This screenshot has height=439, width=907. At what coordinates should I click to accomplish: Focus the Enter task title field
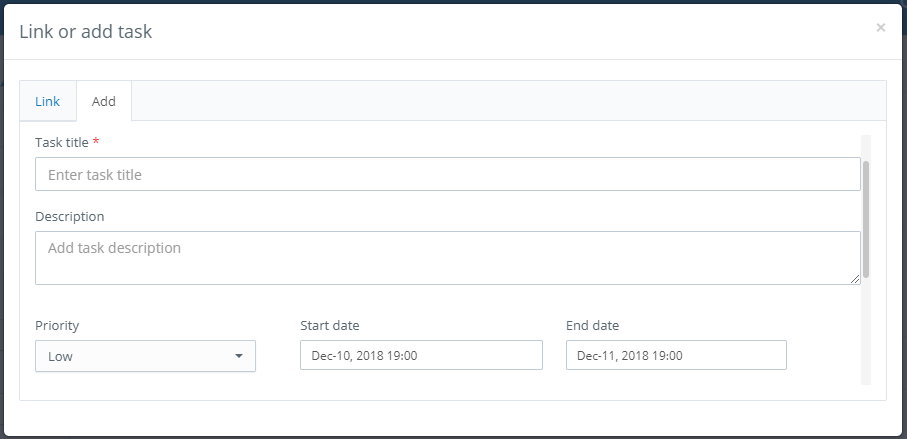(448, 174)
